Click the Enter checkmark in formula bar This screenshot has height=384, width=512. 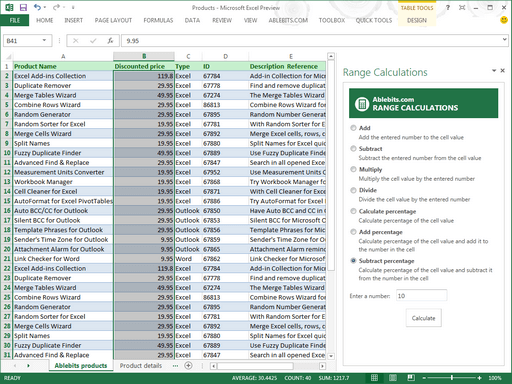click(93, 41)
